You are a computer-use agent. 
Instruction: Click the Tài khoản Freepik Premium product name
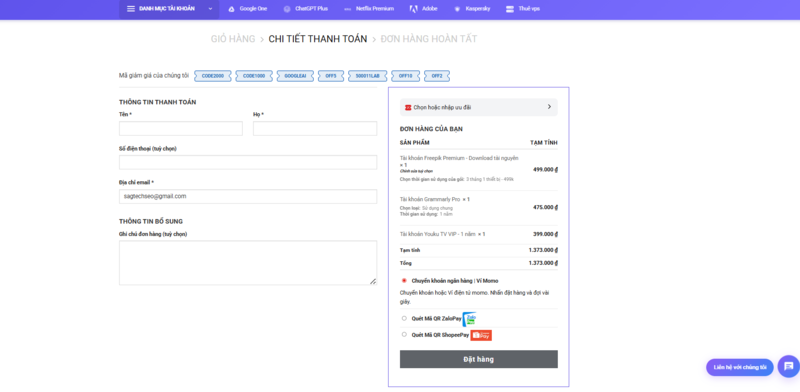pos(459,158)
